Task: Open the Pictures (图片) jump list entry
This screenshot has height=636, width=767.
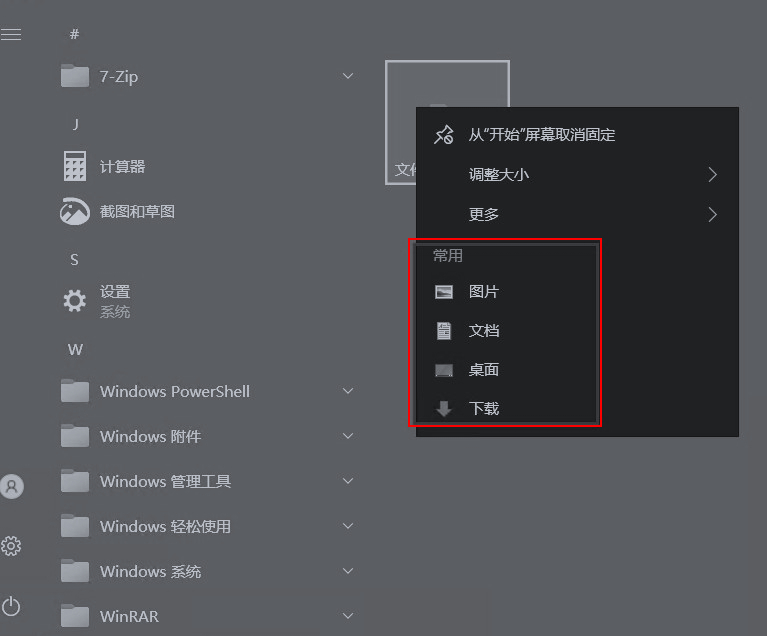Action: click(x=506, y=292)
